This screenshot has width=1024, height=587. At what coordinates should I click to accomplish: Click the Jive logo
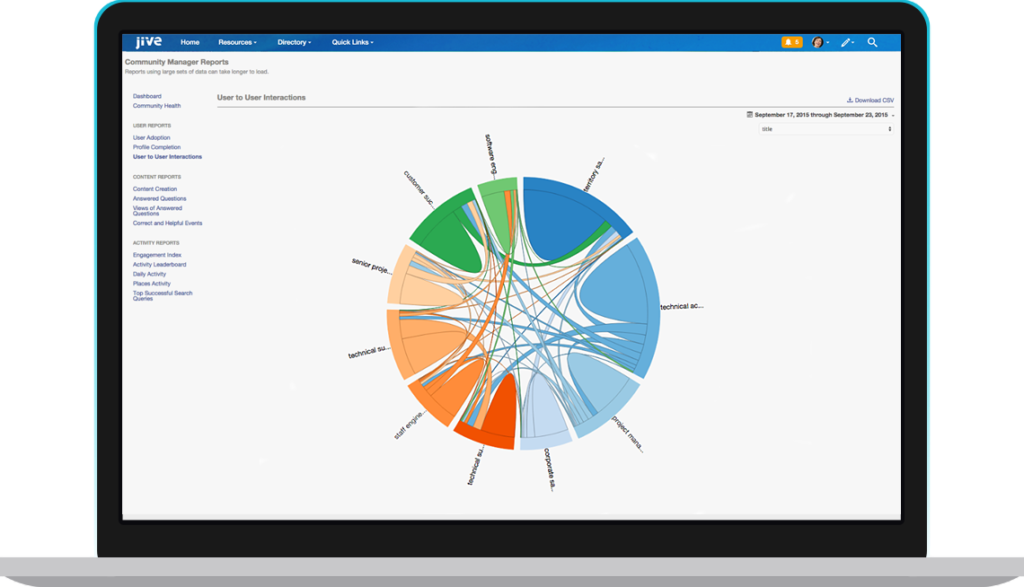click(x=148, y=42)
